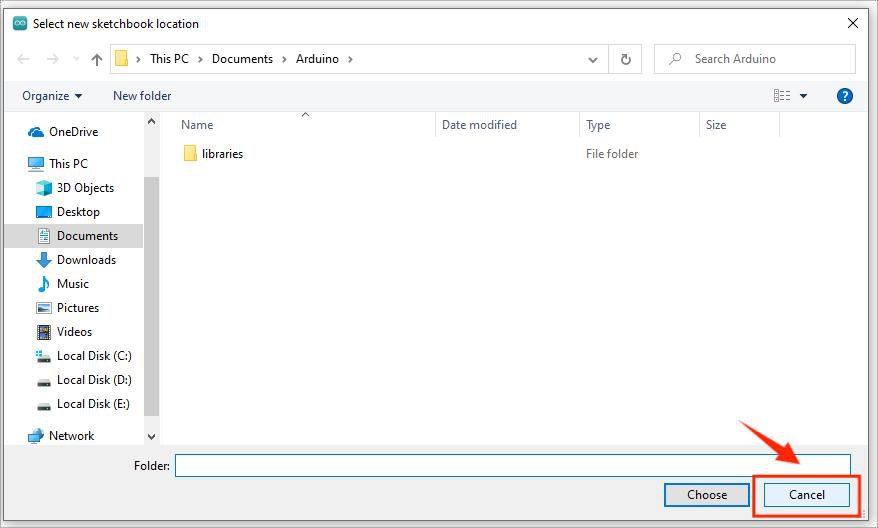Viewport: 878px width, 528px height.
Task: Create a New folder
Action: (x=142, y=96)
